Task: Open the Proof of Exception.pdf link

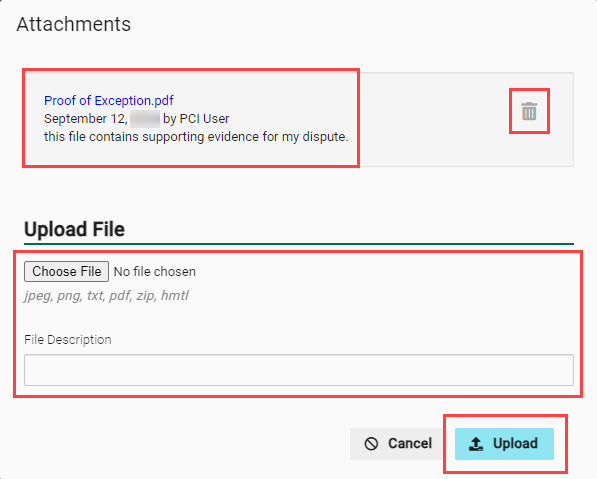Action: 109,101
